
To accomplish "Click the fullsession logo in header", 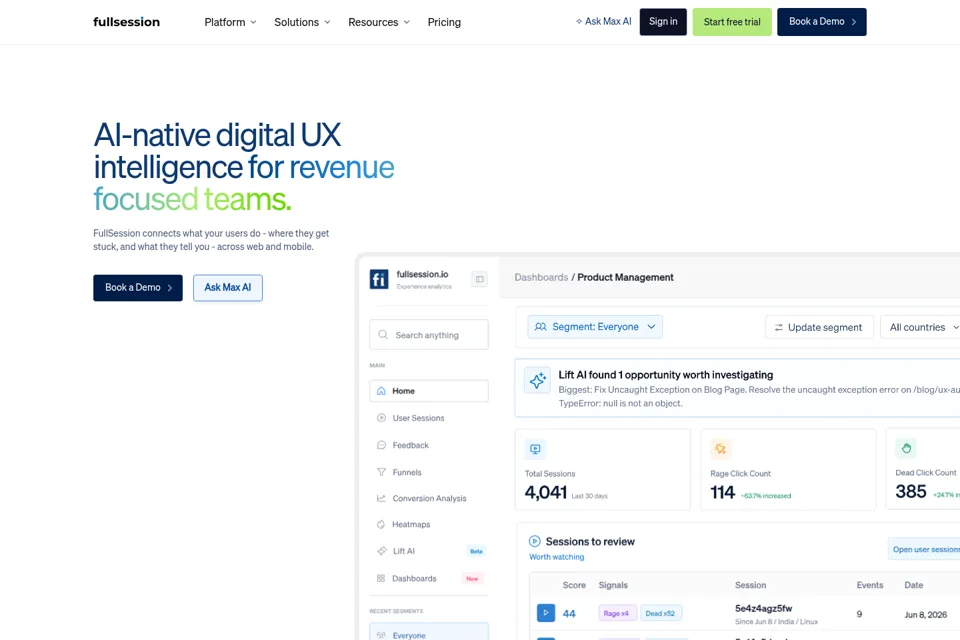I will pos(126,22).
